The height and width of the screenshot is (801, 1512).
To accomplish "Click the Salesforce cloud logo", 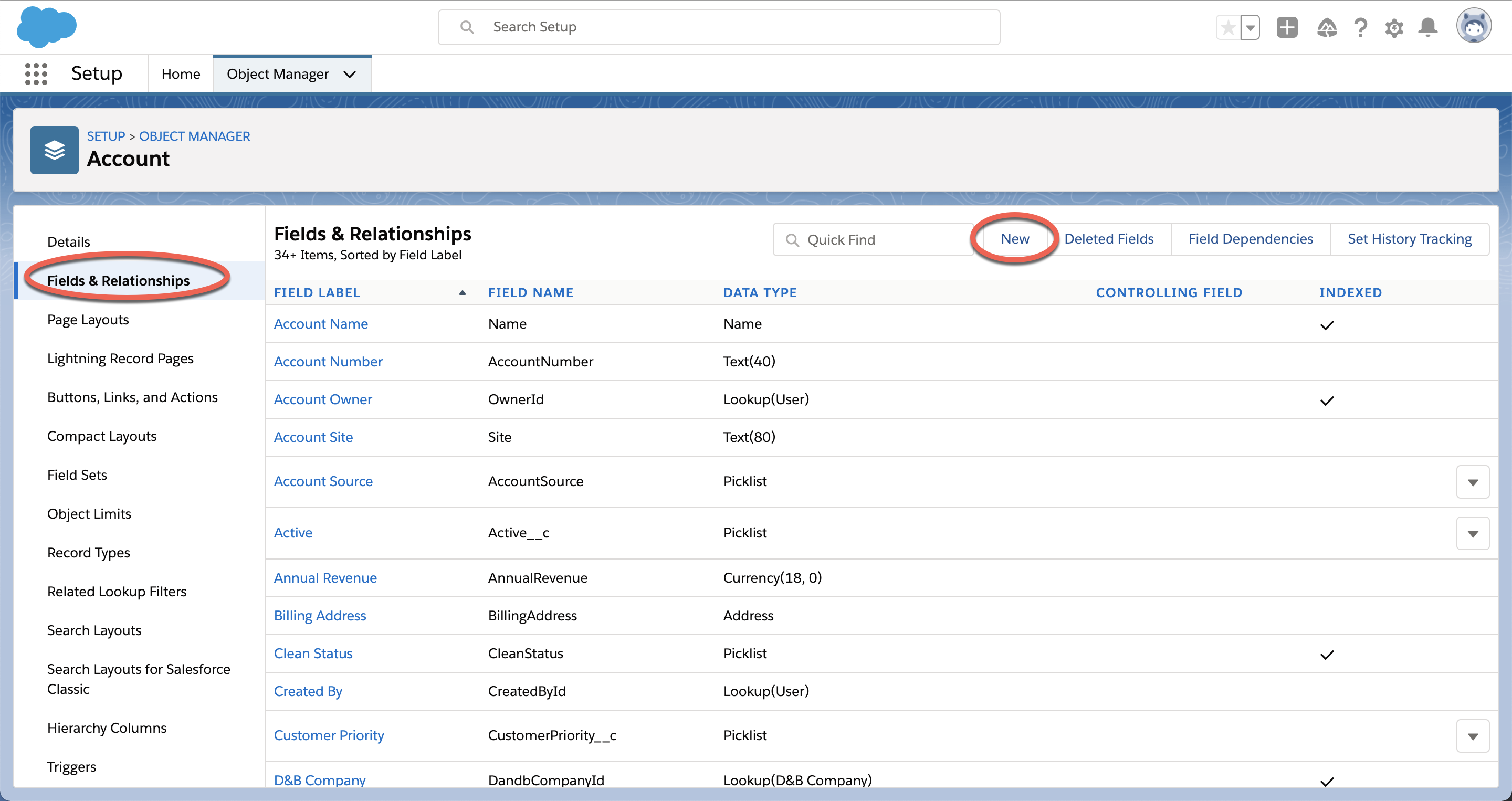I will click(x=46, y=27).
